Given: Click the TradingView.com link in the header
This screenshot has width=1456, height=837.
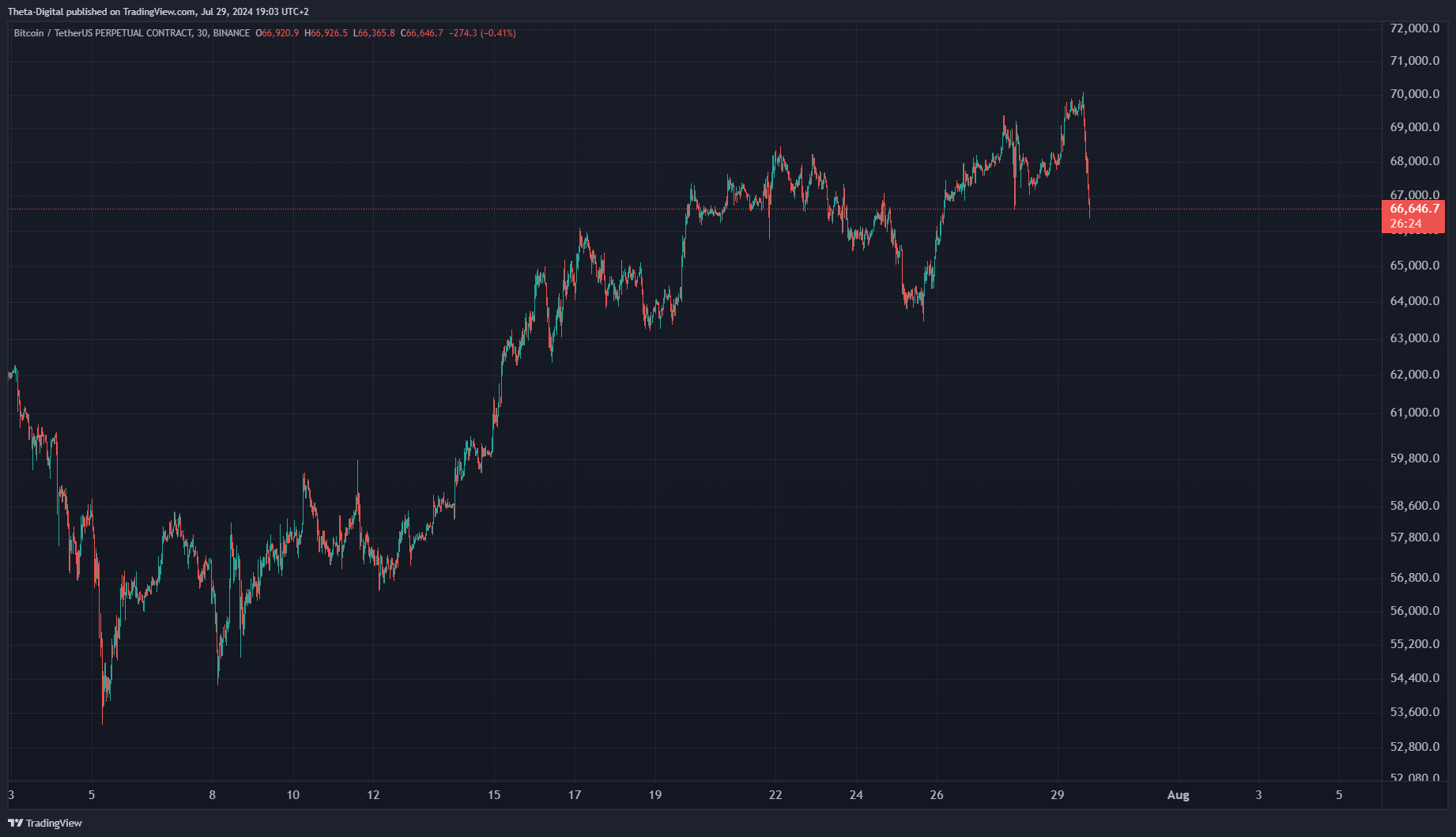Looking at the screenshot, I should pyautogui.click(x=159, y=12).
